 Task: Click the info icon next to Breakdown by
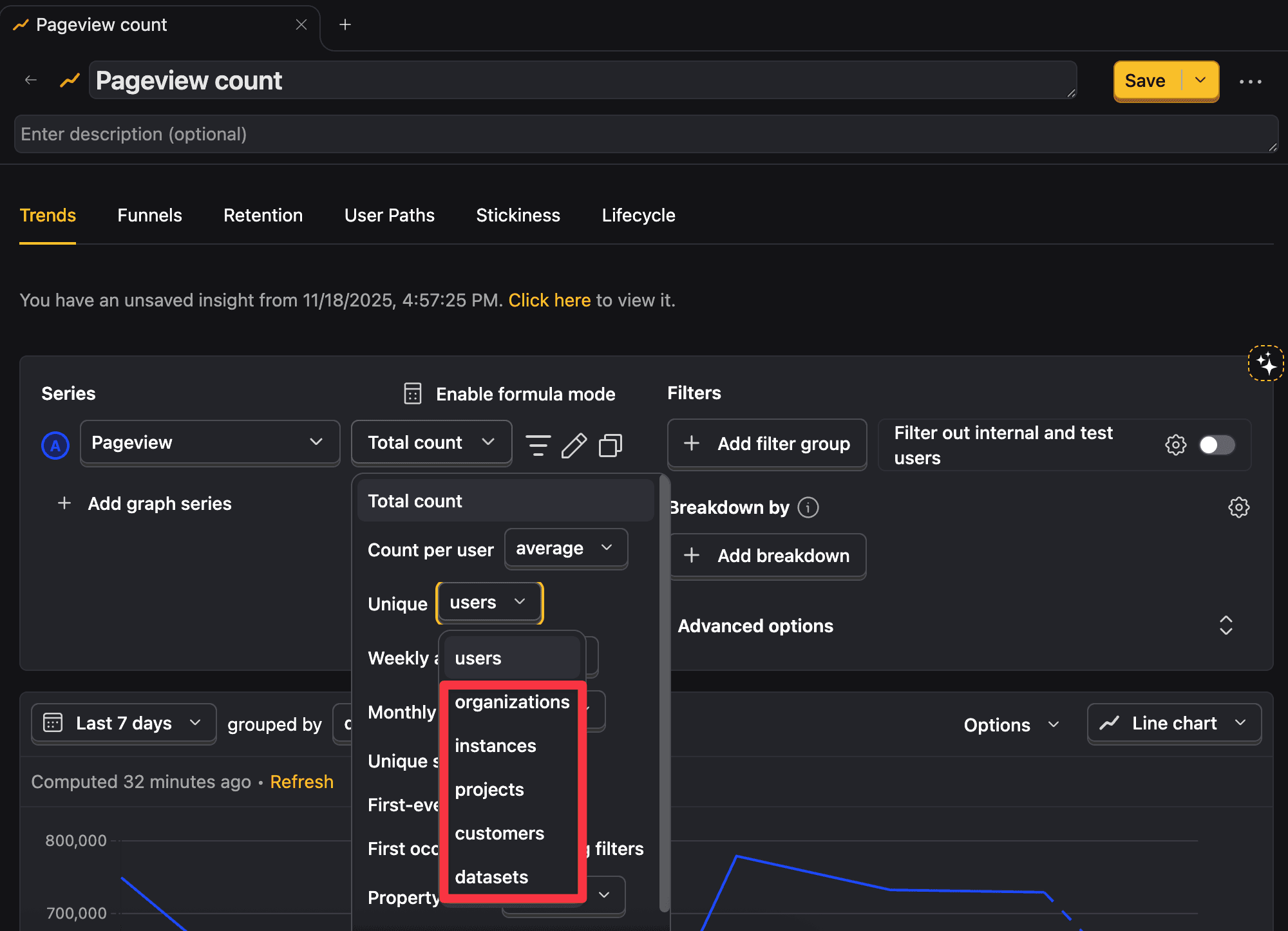pyautogui.click(x=808, y=507)
